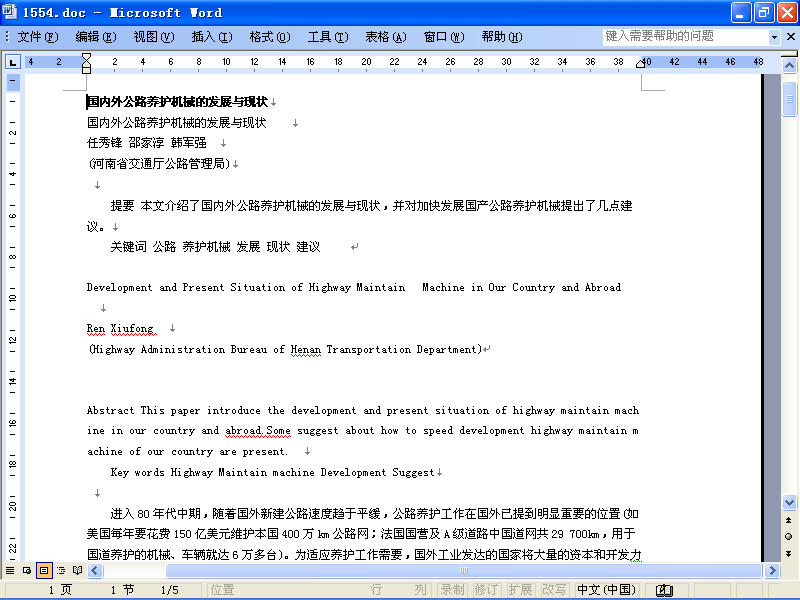800x600 pixels.
Task: Click 中文(中国) language indicator
Action: click(606, 590)
